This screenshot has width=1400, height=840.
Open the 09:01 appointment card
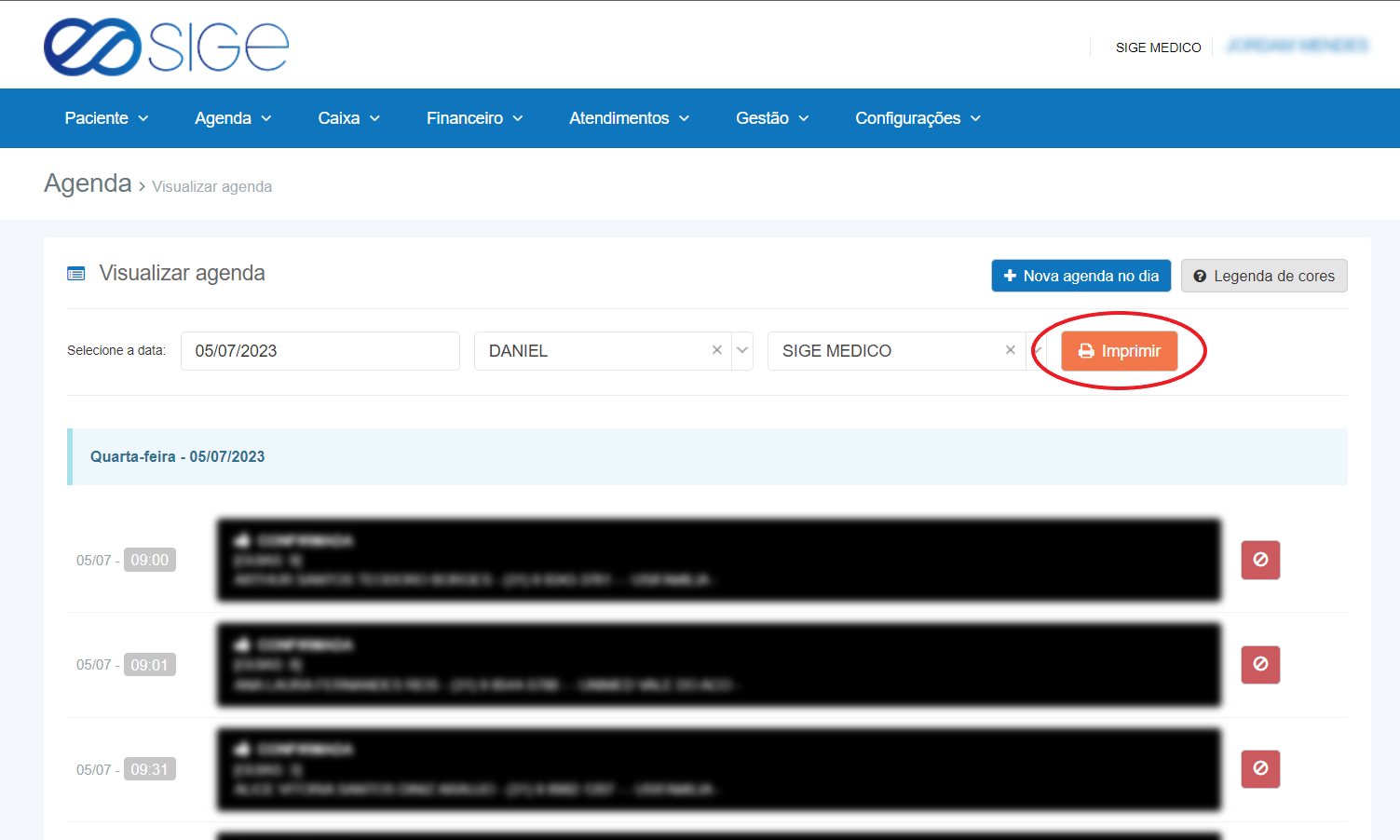pos(718,665)
